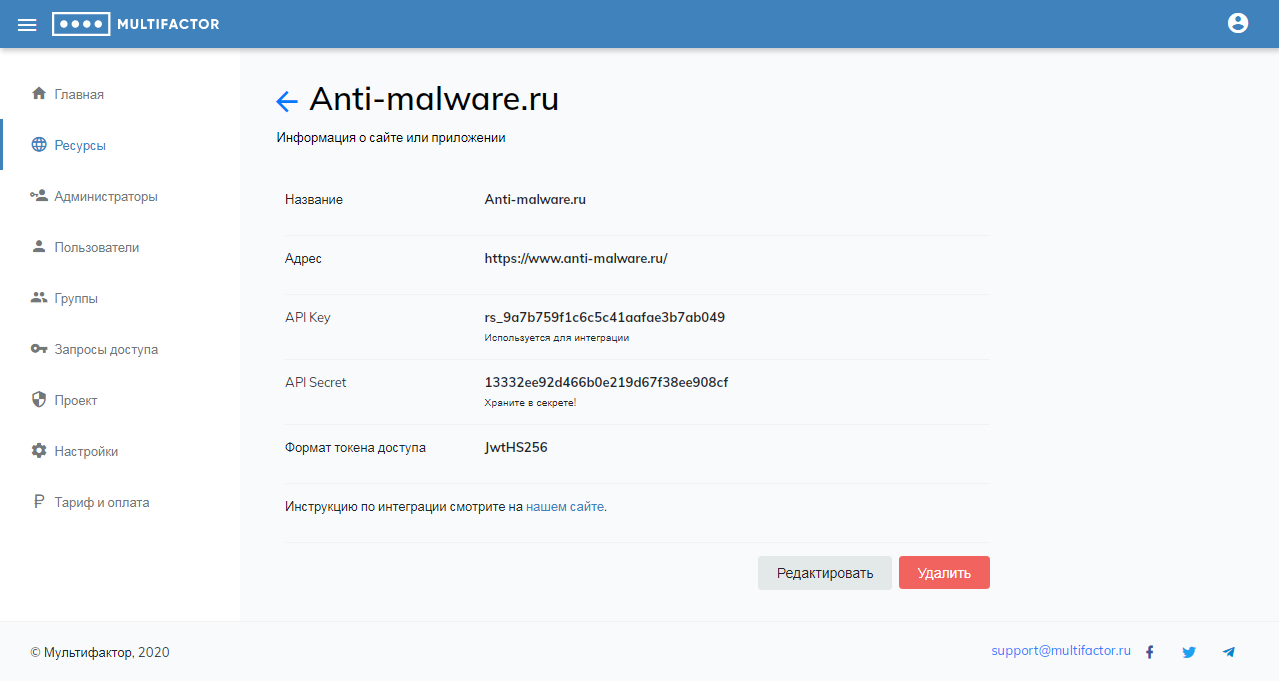This screenshot has height=681, width=1279.
Task: Click the API Secret field label
Action: [316, 382]
